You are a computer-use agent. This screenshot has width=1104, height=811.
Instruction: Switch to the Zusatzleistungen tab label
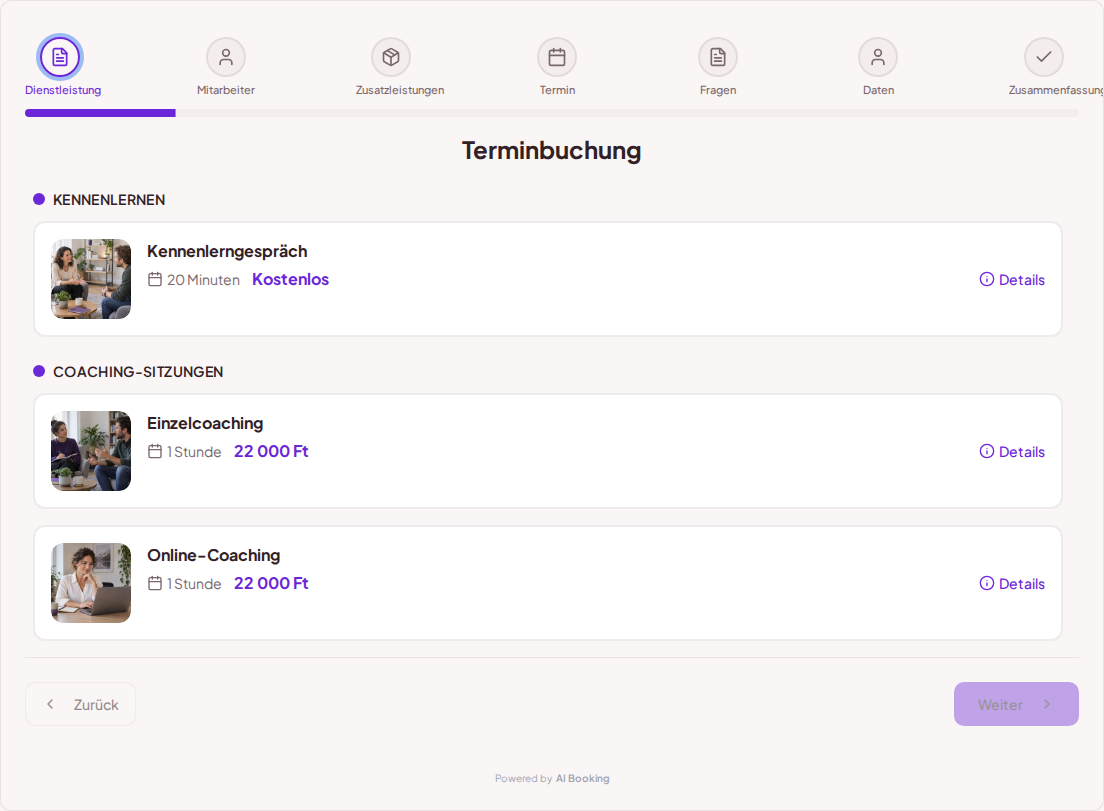pos(400,90)
